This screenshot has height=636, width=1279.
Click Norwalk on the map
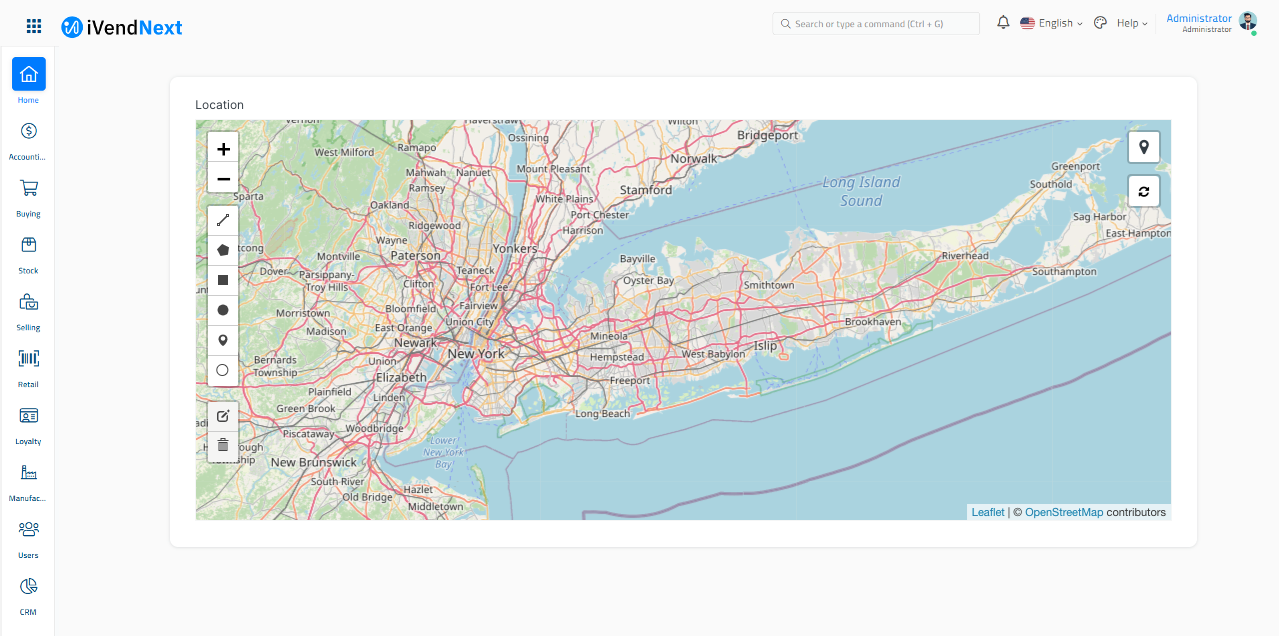click(694, 159)
